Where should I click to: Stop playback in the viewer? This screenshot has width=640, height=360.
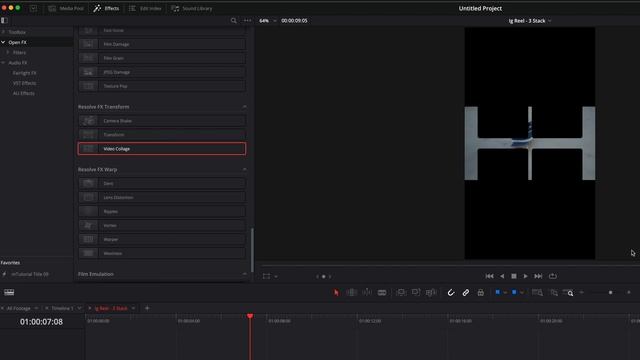pyautogui.click(x=514, y=276)
